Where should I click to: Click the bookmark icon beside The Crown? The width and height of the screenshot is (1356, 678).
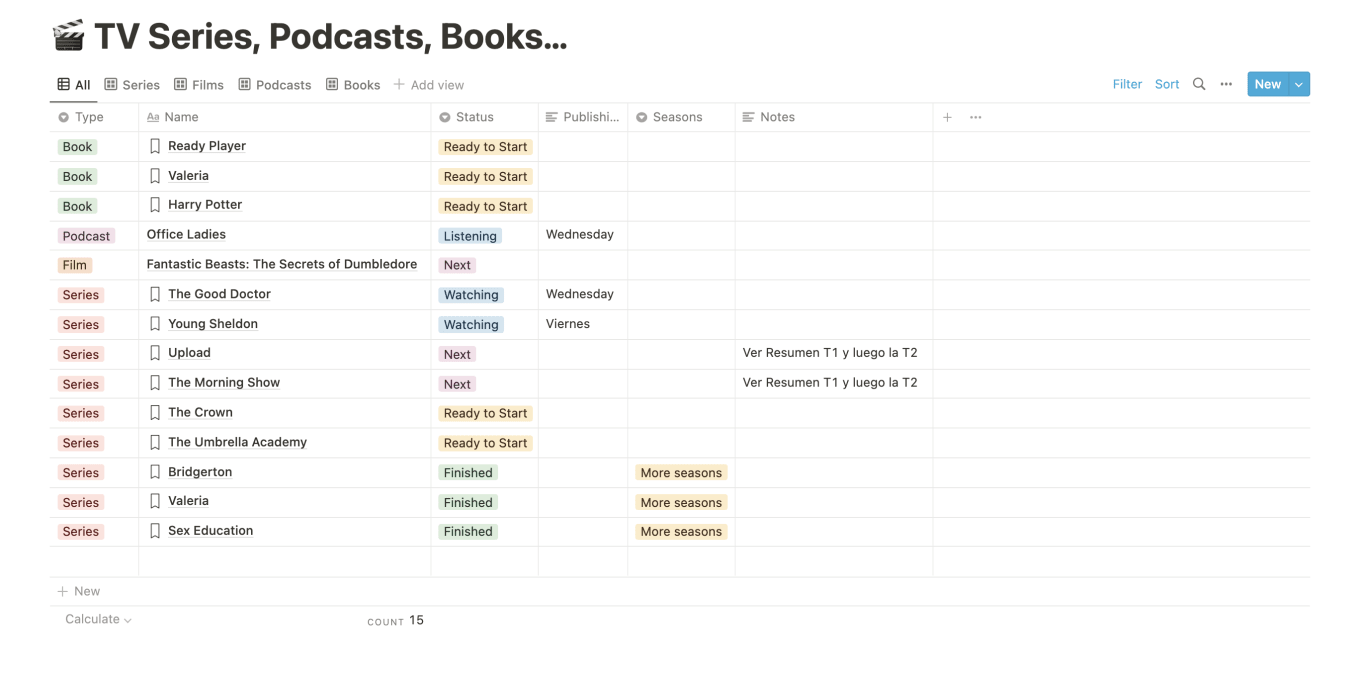(155, 412)
